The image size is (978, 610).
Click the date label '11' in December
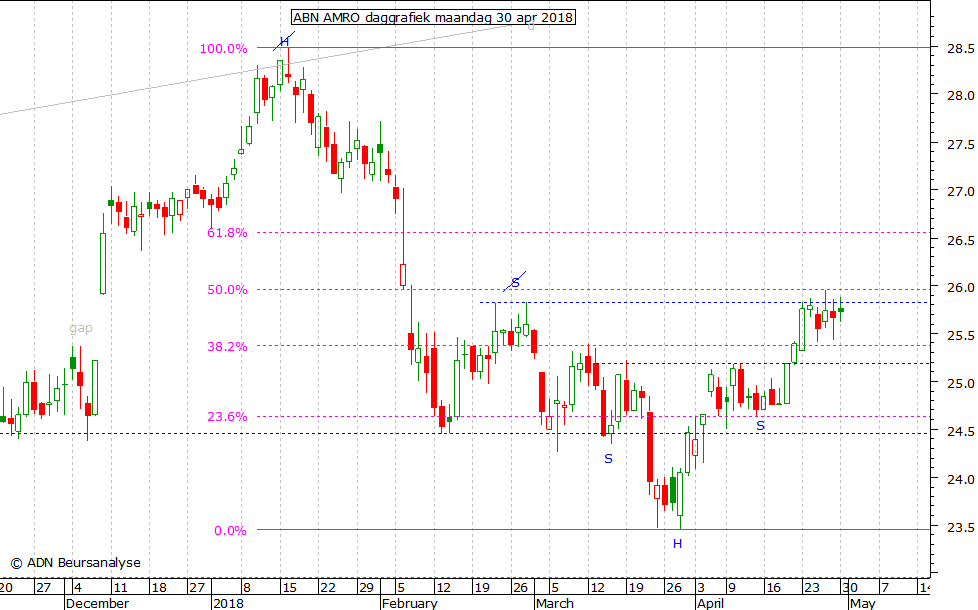[120, 587]
